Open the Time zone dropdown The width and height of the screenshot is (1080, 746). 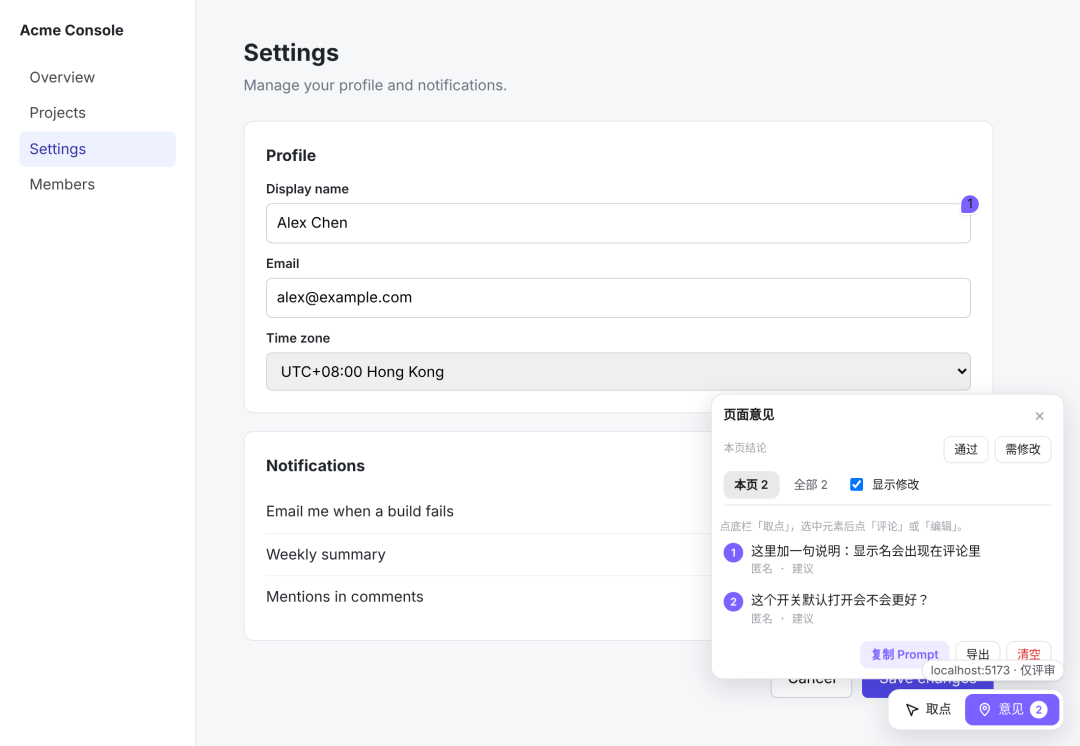pos(618,372)
